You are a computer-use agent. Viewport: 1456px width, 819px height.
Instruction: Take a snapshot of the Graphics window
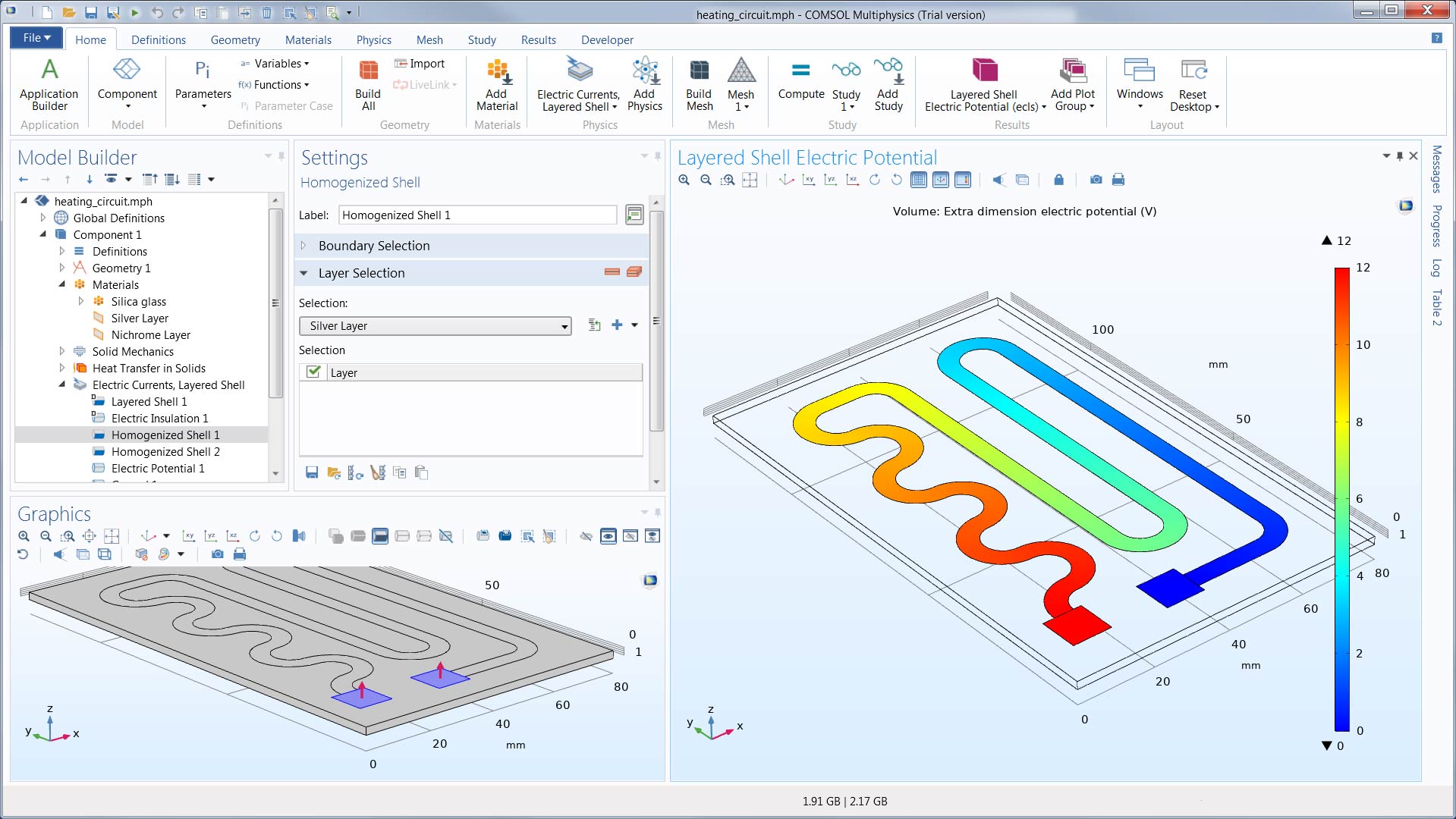click(218, 554)
